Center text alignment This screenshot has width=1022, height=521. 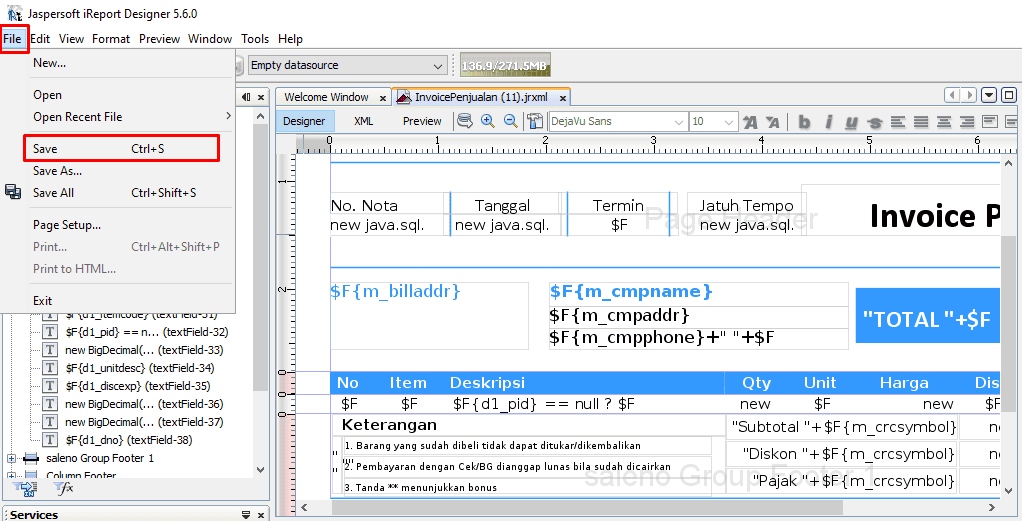[x=944, y=121]
